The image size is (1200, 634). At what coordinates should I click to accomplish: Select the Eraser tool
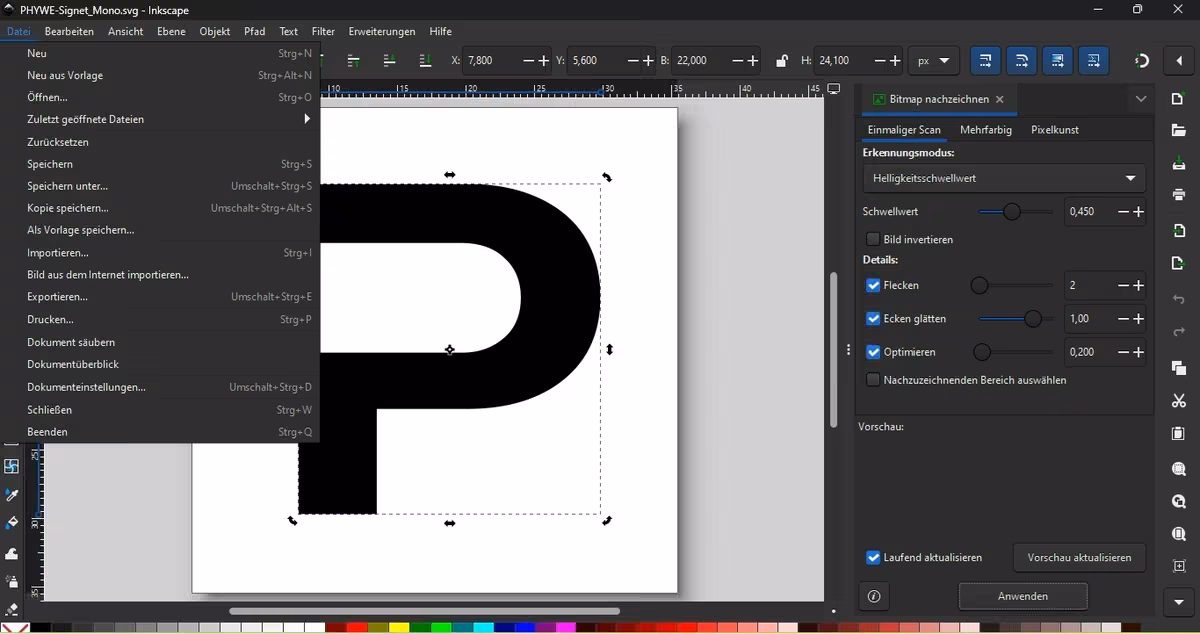pos(12,608)
